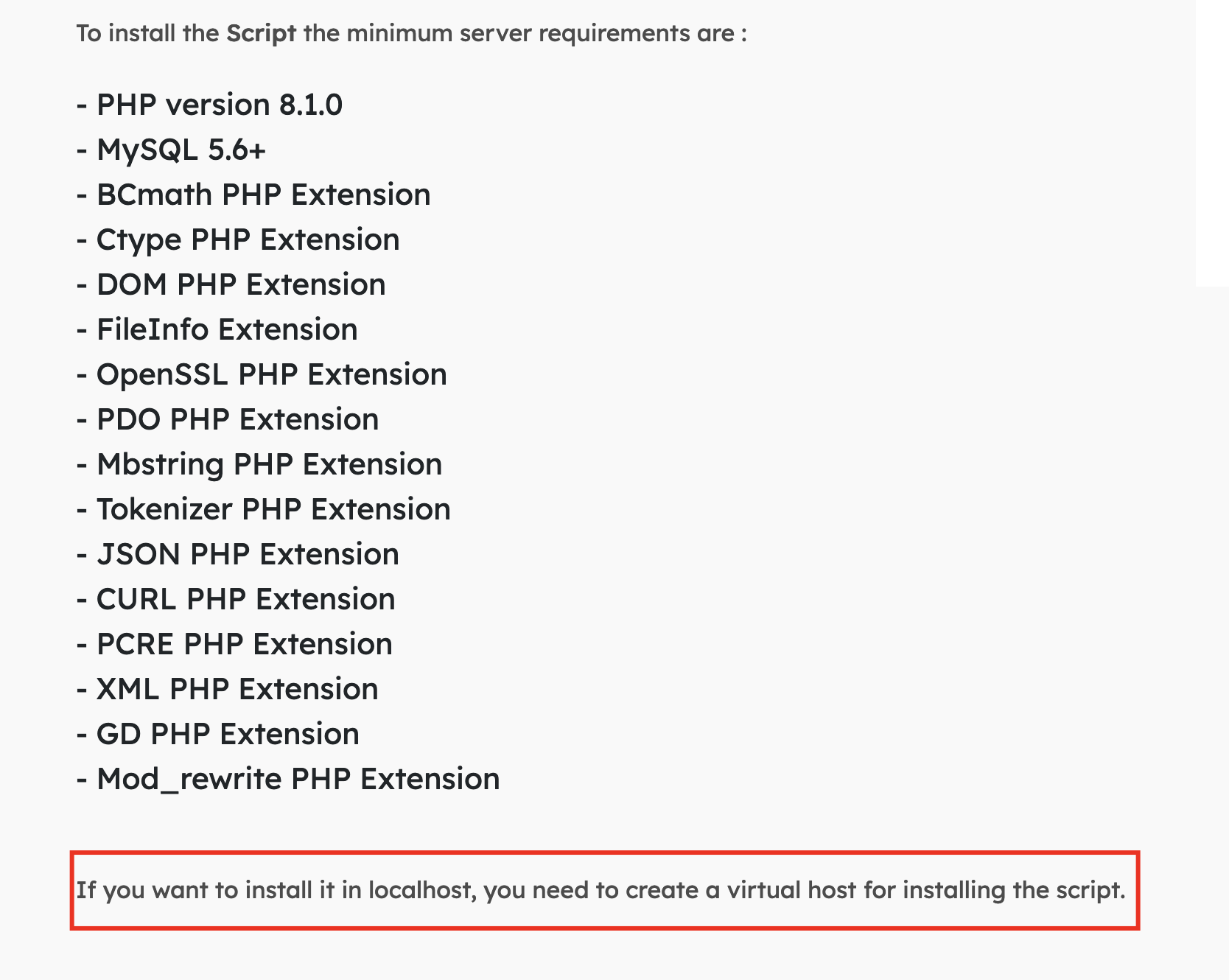Select DOM PHP Extension entry
This screenshot has width=1229, height=980.
click(231, 284)
